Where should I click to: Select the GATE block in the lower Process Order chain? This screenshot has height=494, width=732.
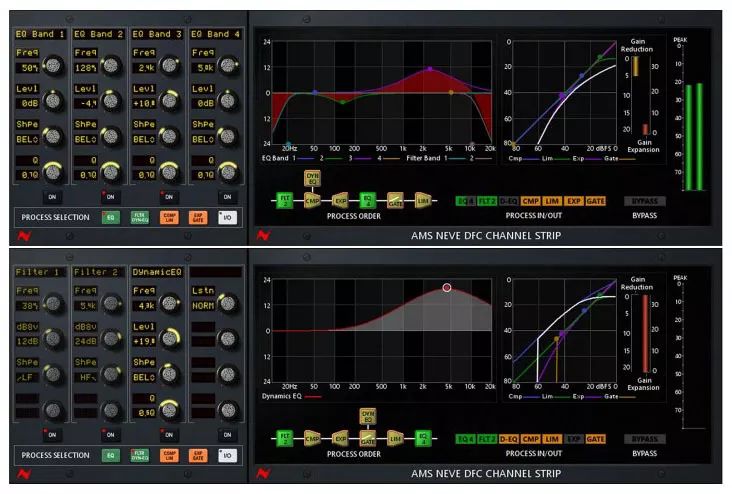(368, 438)
